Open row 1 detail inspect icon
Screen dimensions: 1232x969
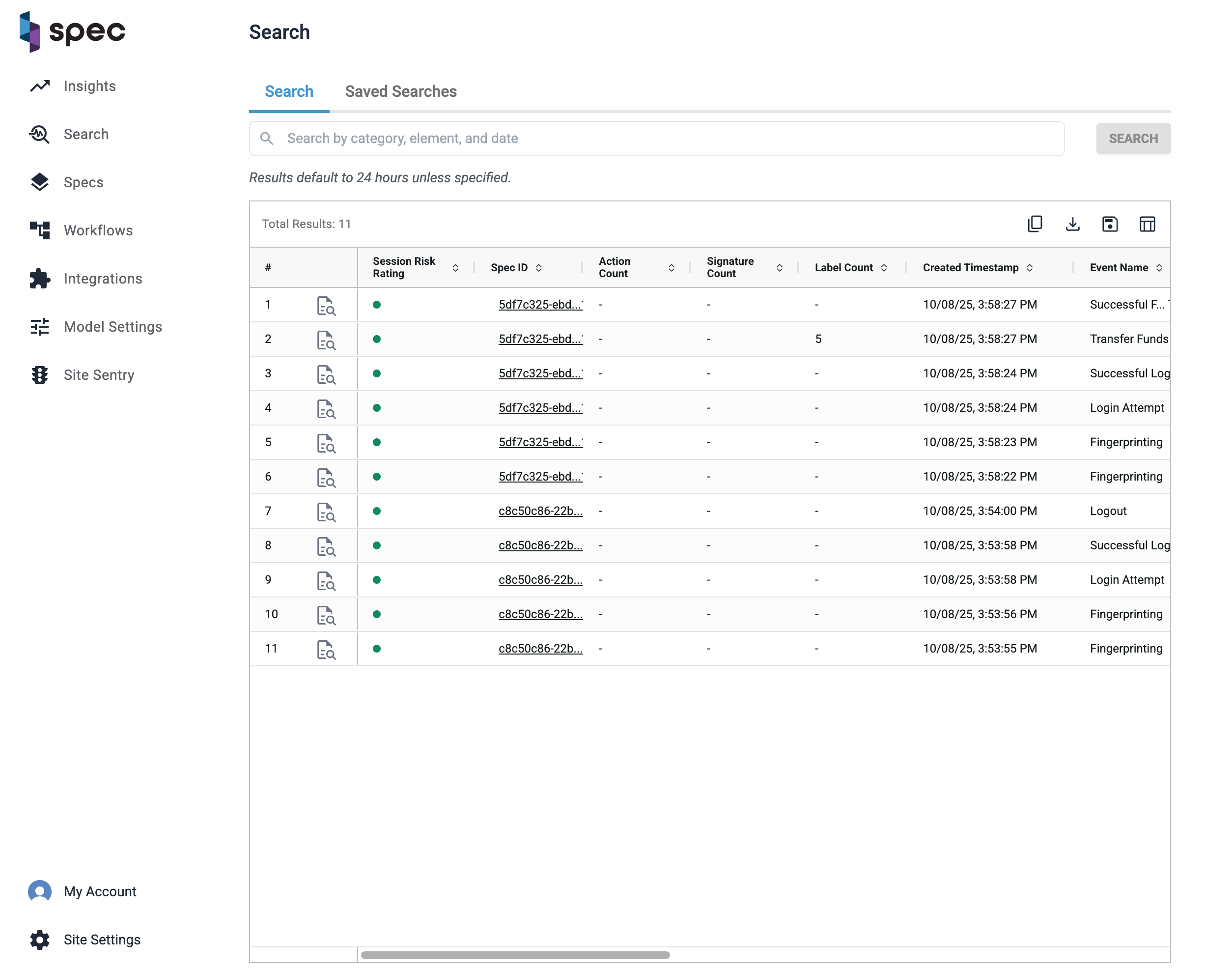point(326,305)
